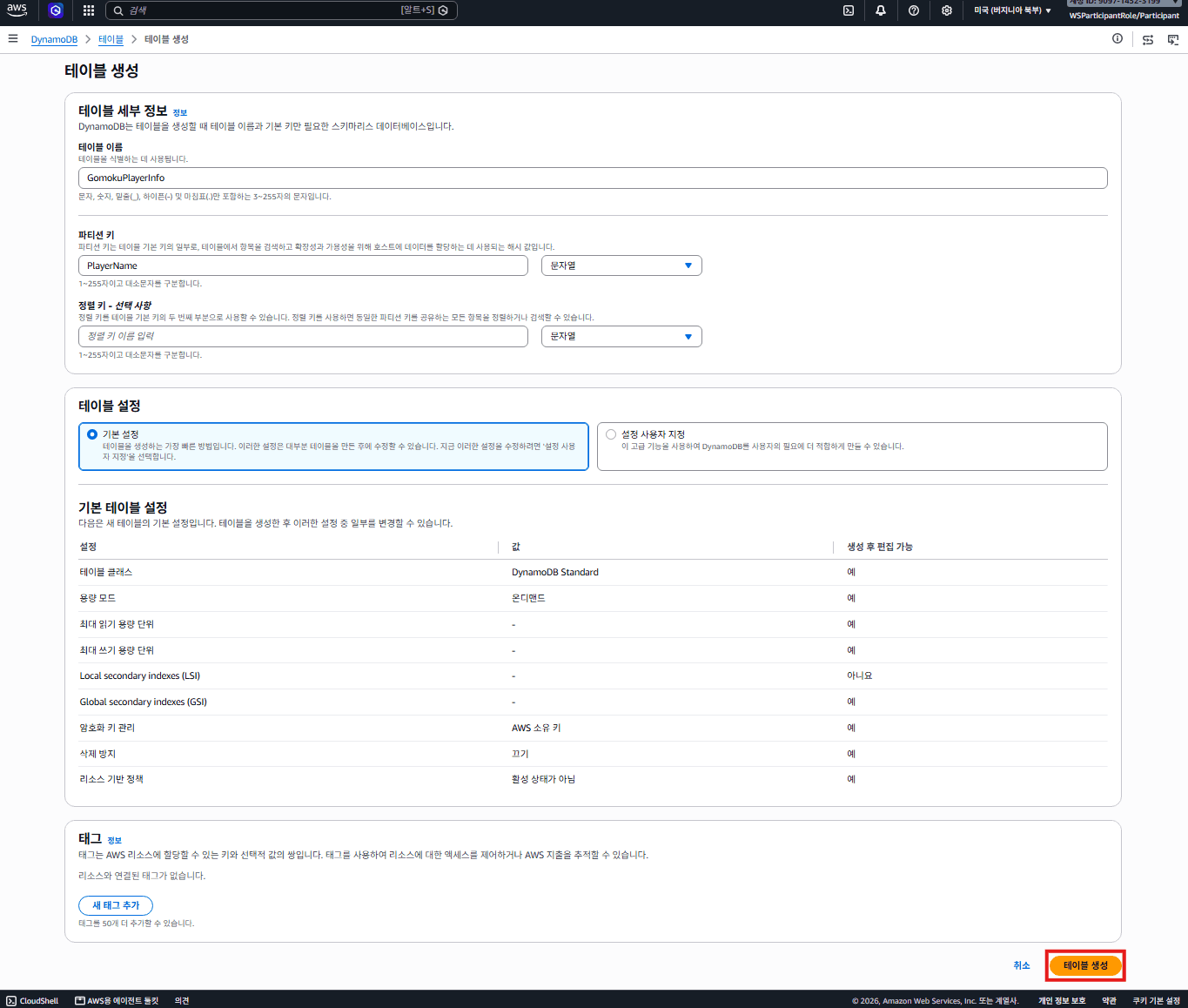Image resolution: width=1188 pixels, height=1008 pixels.
Task: Open the 쿠키 기본 설정 cookie preferences link
Action: (x=1156, y=1001)
